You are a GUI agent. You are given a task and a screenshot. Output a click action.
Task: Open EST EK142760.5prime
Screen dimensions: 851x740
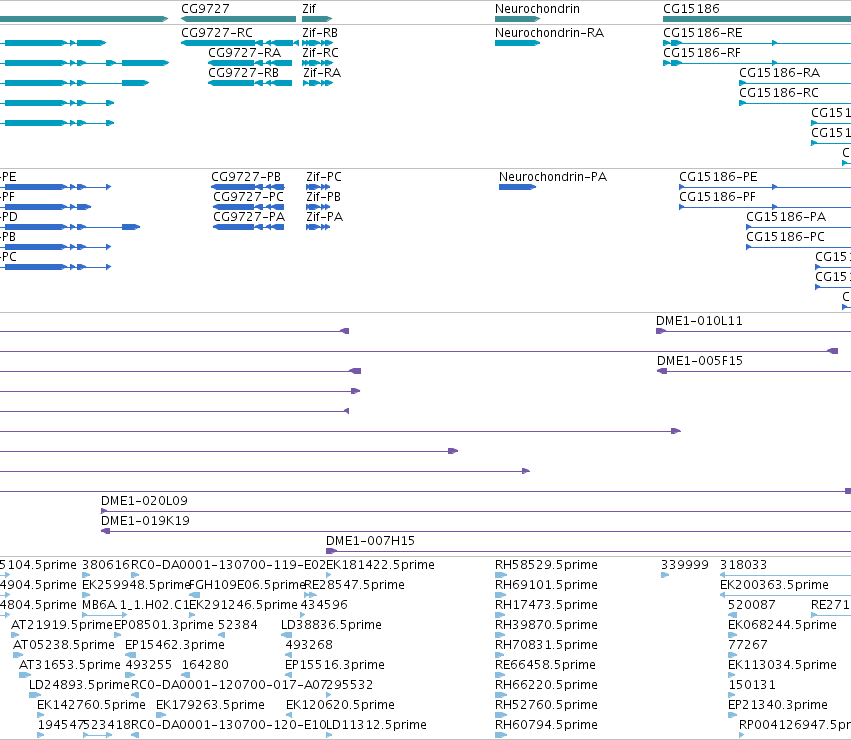point(91,705)
